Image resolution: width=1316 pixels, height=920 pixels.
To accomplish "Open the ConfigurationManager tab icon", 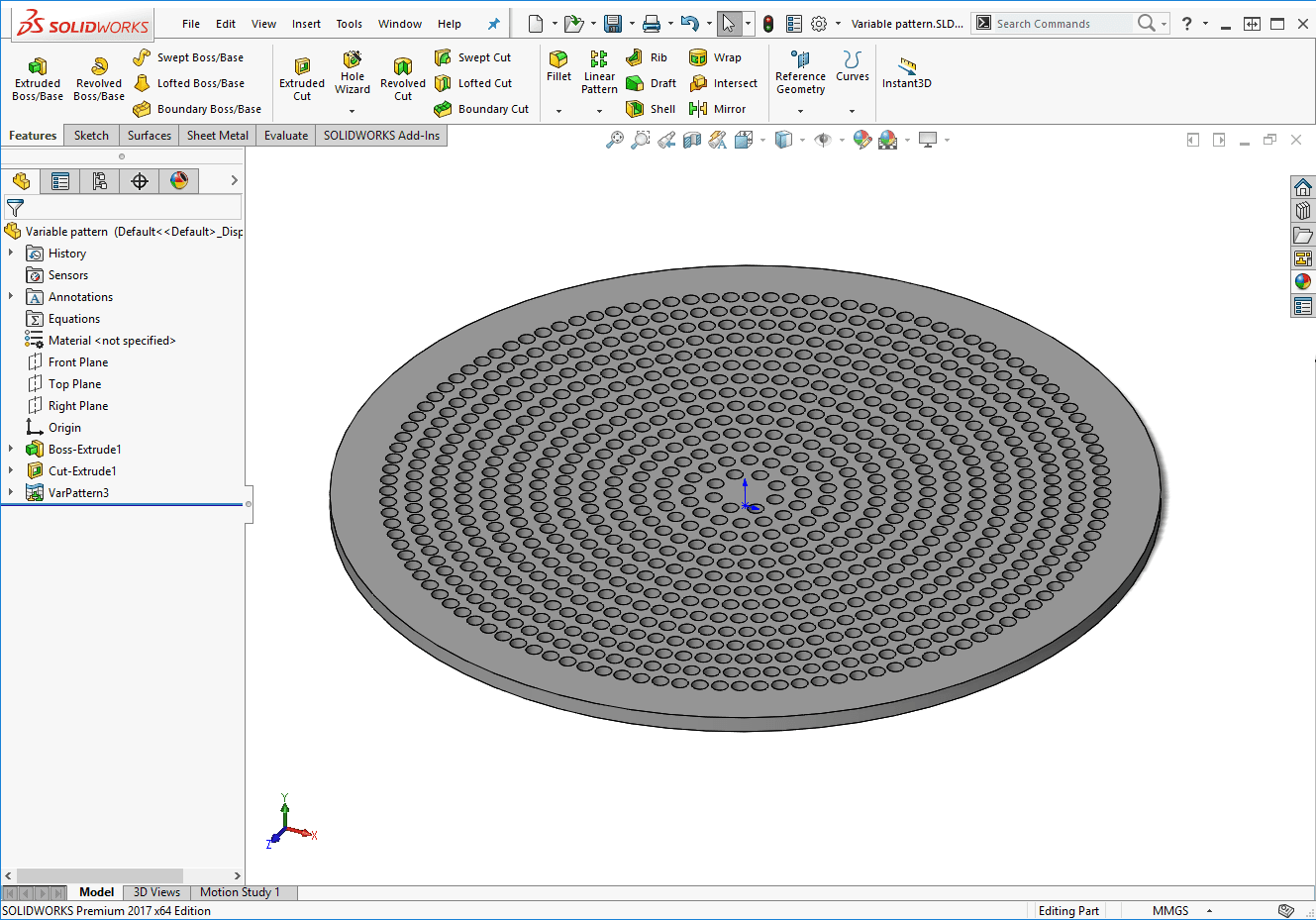I will click(99, 181).
